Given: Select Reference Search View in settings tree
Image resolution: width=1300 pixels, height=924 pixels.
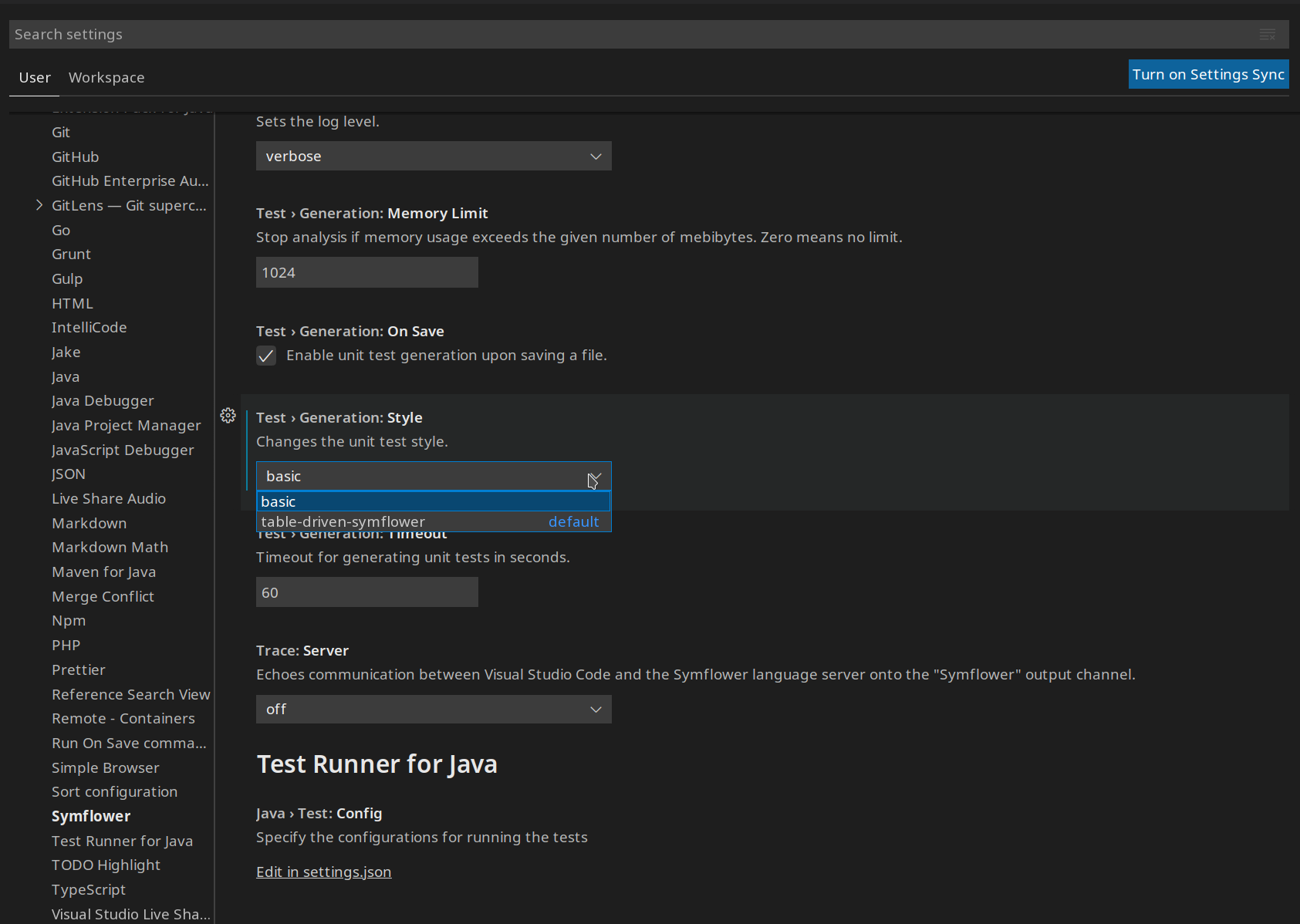Looking at the screenshot, I should (x=131, y=694).
